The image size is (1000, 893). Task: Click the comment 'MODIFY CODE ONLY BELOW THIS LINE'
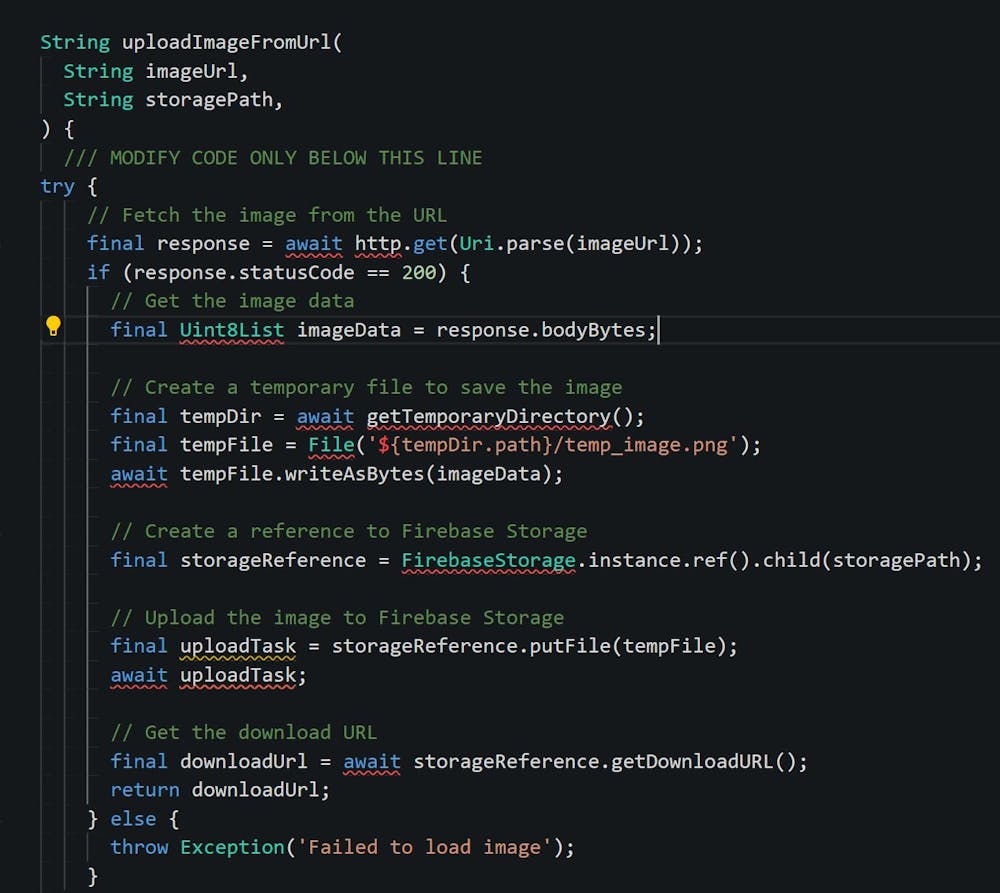296,158
